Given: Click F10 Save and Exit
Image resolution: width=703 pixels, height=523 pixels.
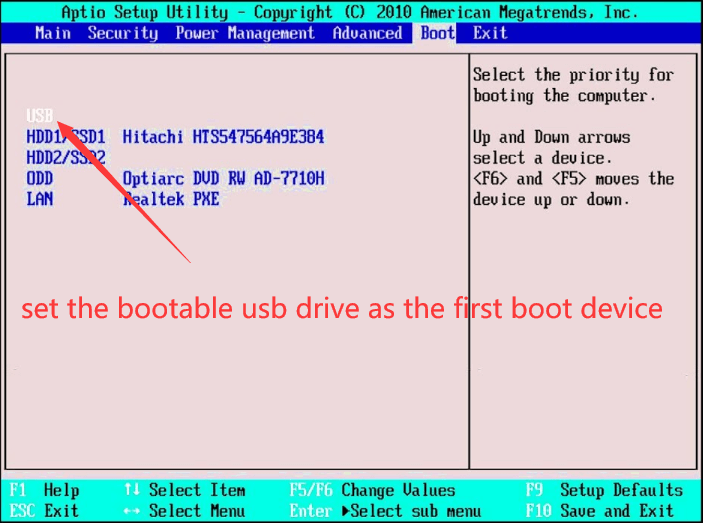Looking at the screenshot, I should [599, 511].
